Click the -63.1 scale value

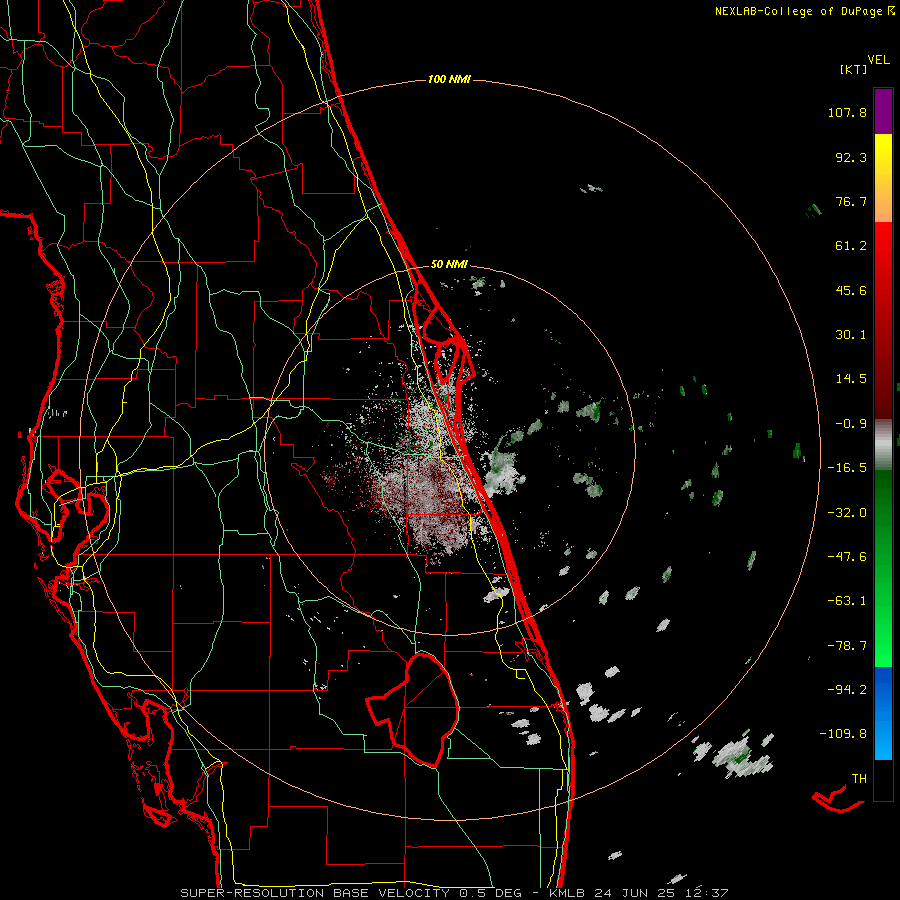tap(847, 601)
